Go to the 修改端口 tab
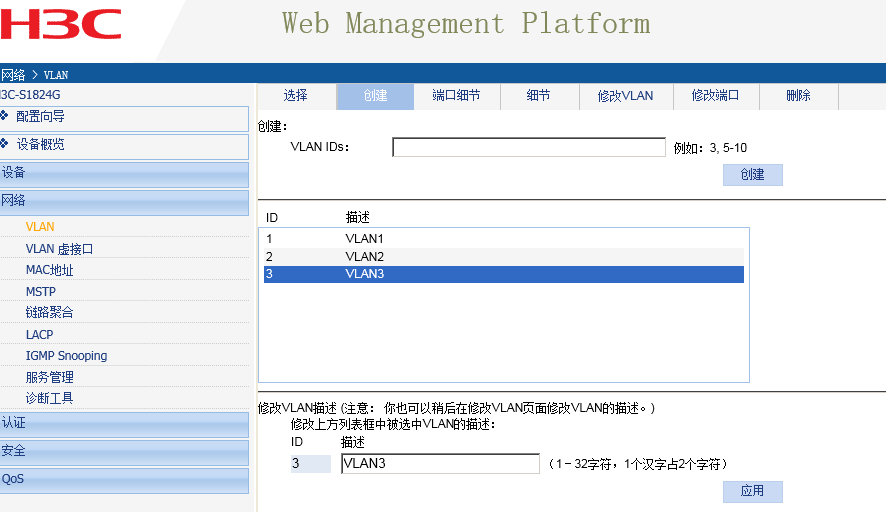Image resolution: width=886 pixels, height=512 pixels. tap(715, 96)
